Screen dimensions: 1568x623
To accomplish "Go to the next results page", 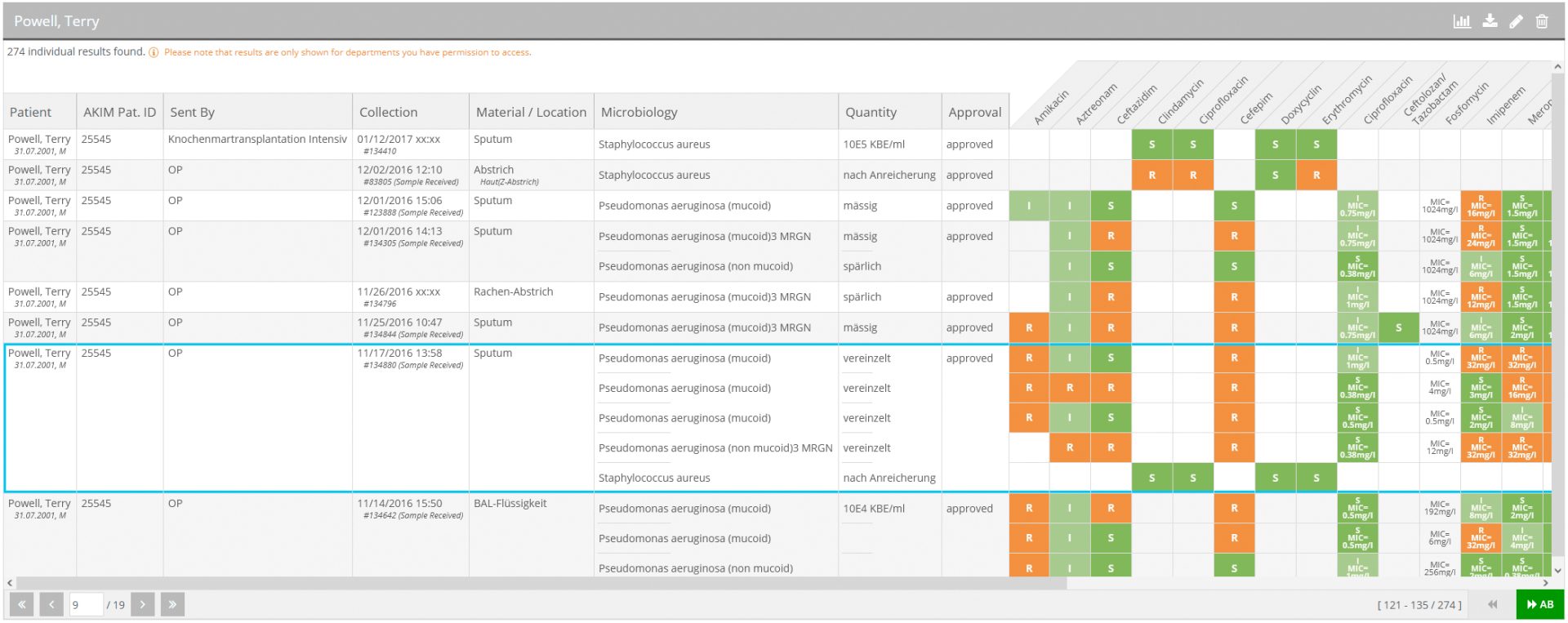I will point(142,604).
